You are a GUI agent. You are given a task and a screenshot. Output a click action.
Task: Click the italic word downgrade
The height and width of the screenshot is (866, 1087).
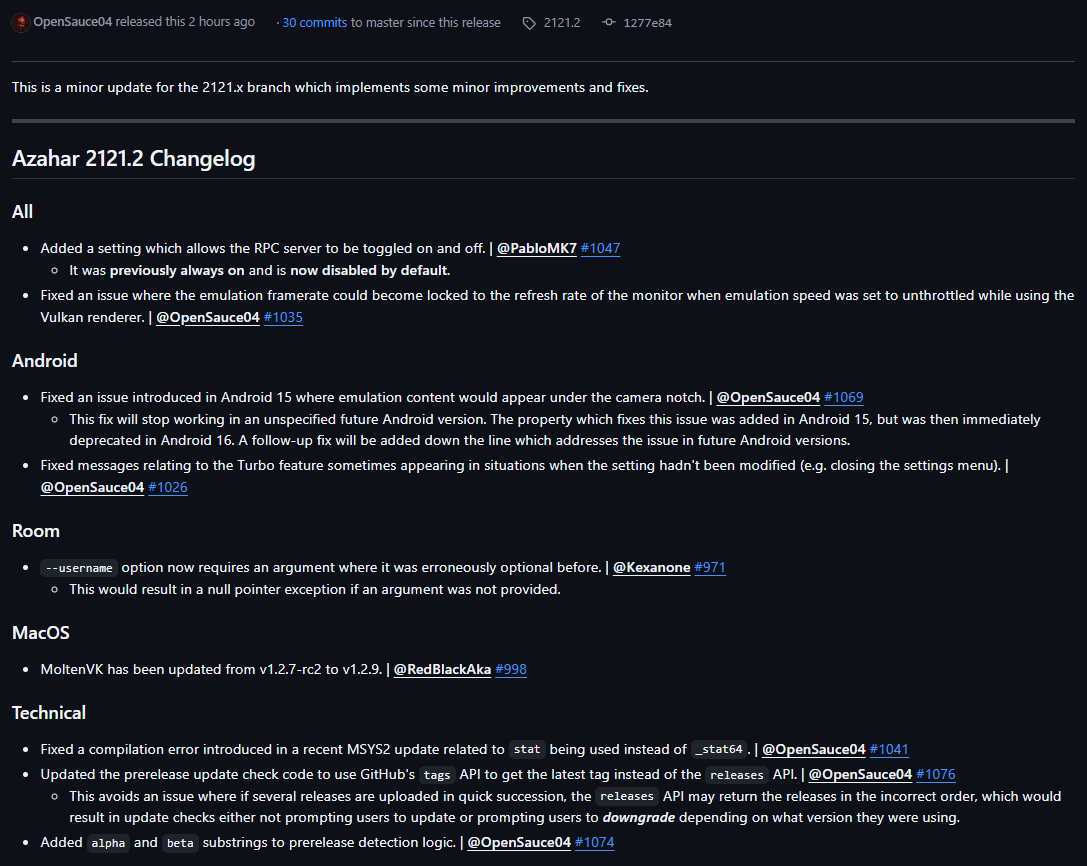click(x=638, y=817)
